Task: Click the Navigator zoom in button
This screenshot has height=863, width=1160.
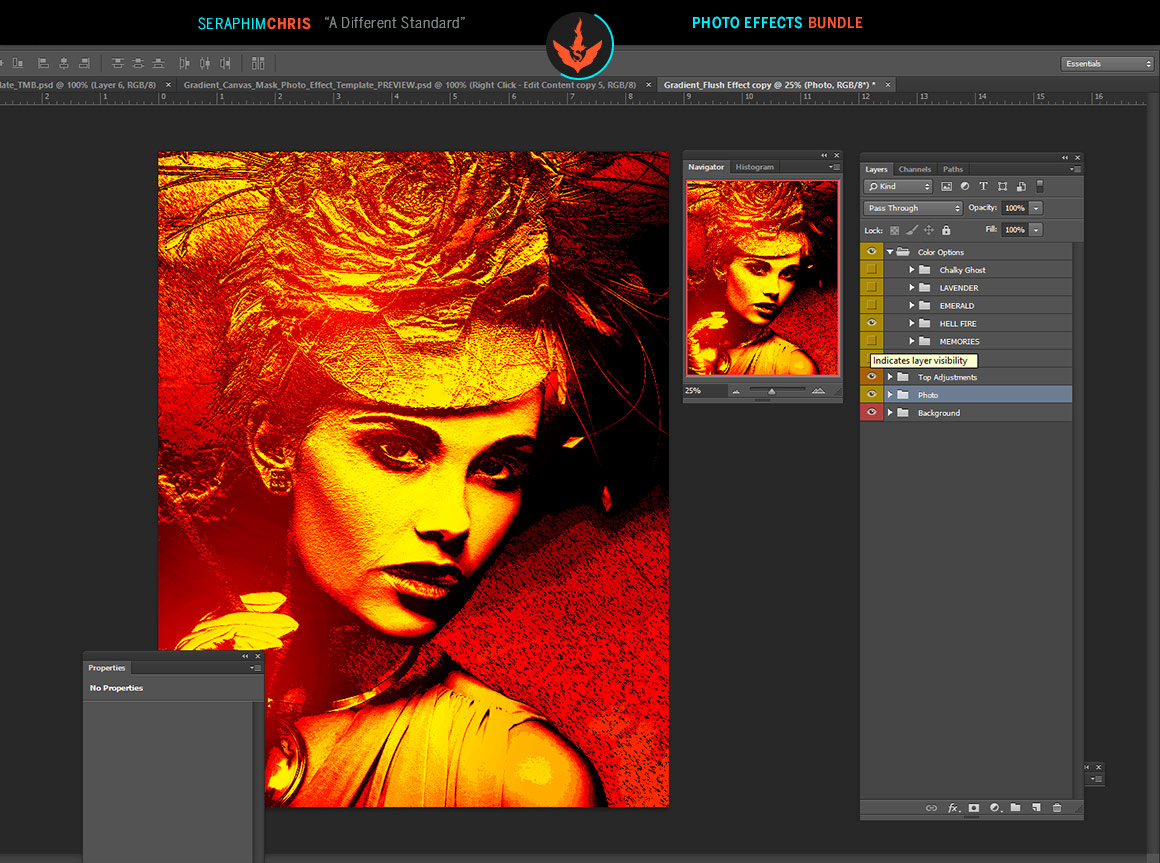Action: pos(819,390)
